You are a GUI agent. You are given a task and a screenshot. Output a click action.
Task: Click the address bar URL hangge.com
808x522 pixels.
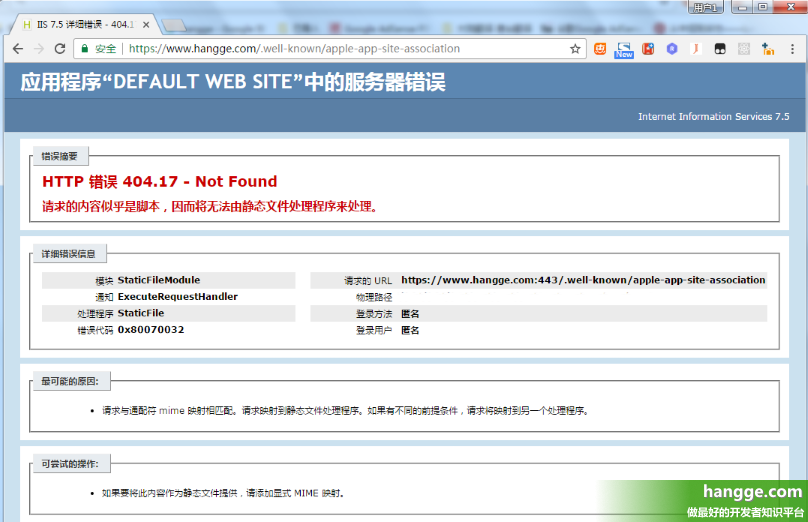(x=294, y=49)
